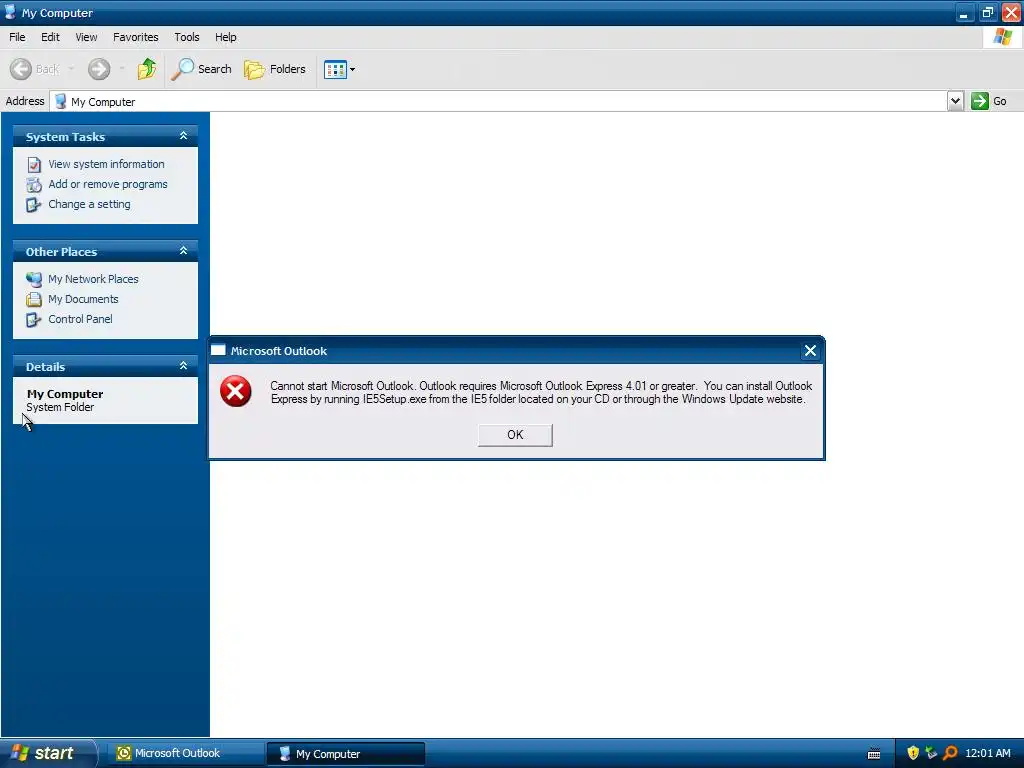Click the My Computer address field

tap(500, 101)
